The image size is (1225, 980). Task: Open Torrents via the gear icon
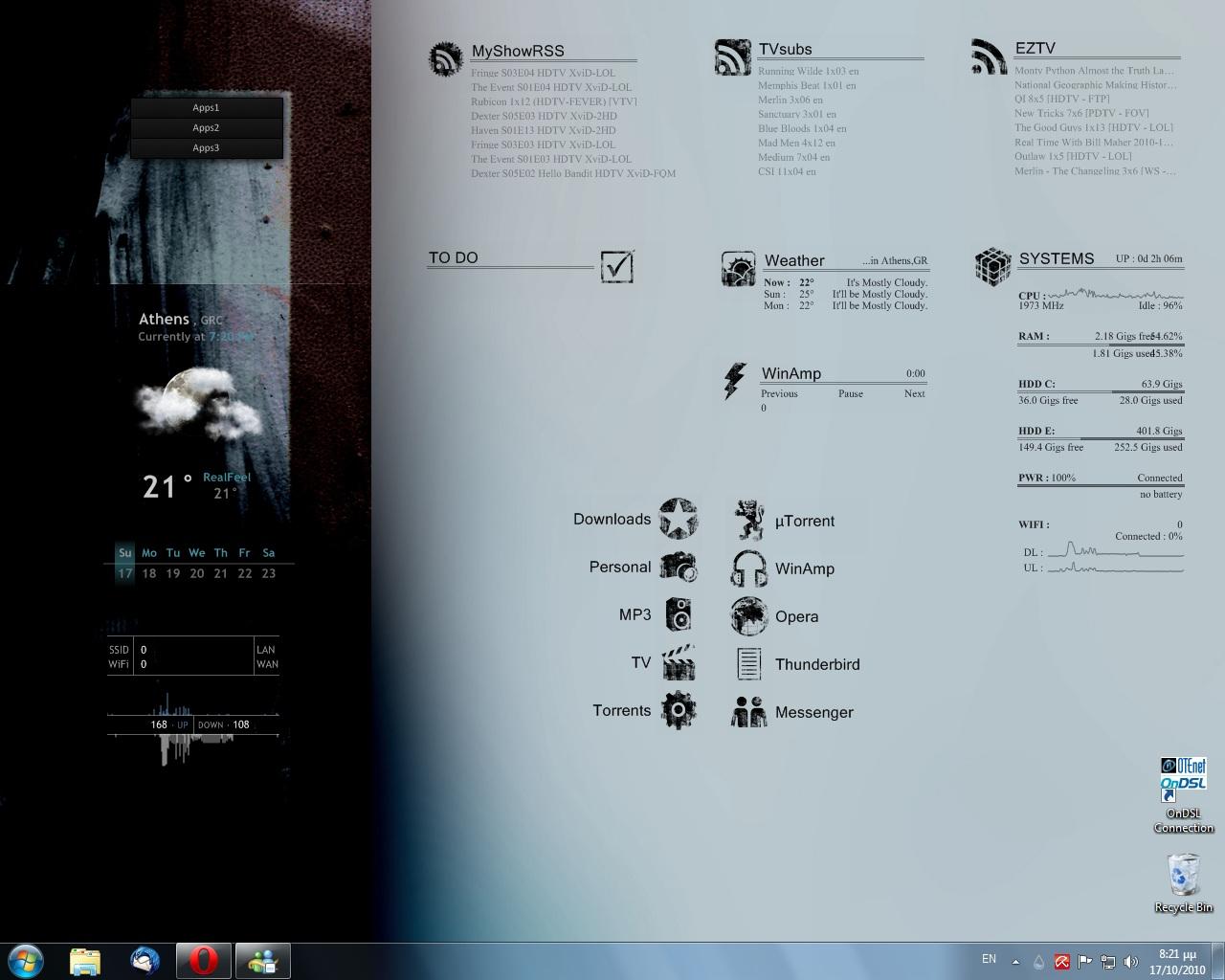click(x=679, y=710)
